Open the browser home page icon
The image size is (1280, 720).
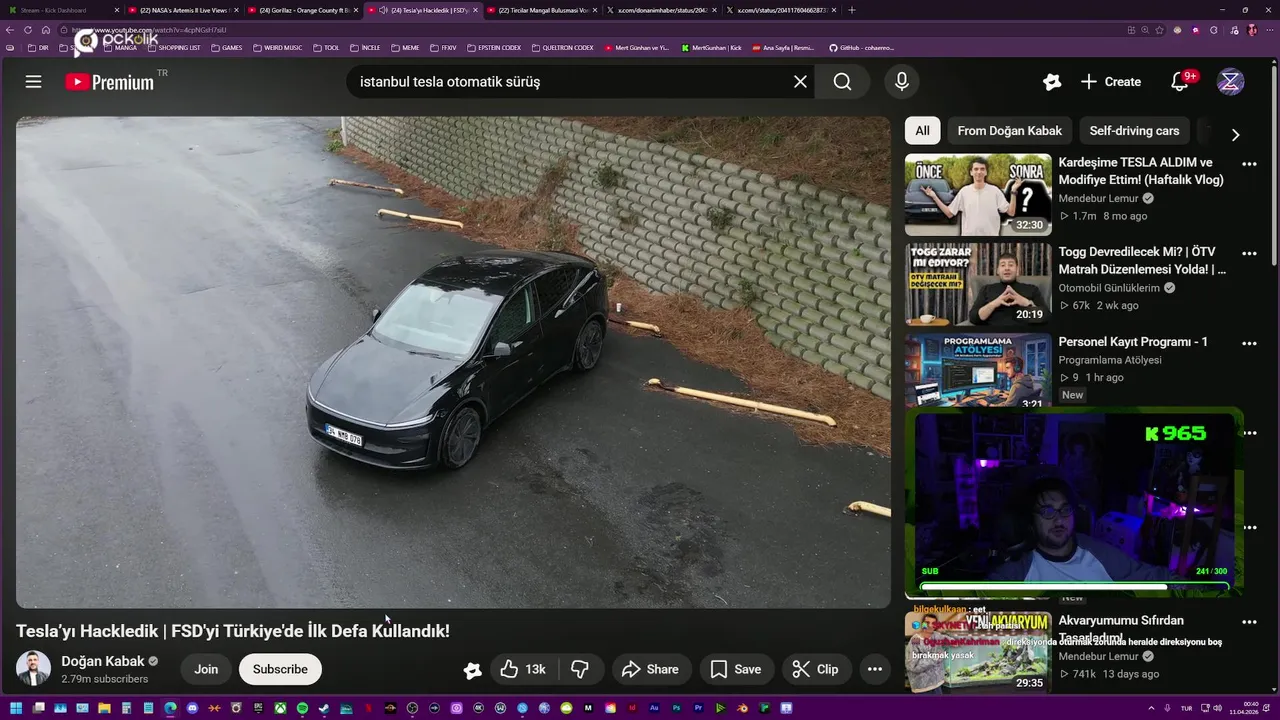45,30
